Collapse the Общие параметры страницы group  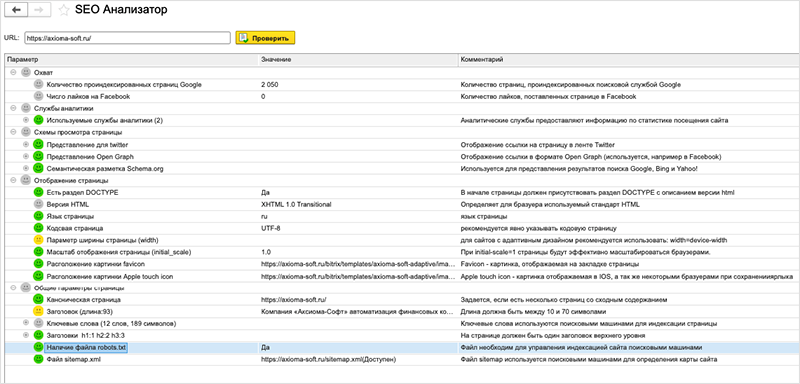13,288
